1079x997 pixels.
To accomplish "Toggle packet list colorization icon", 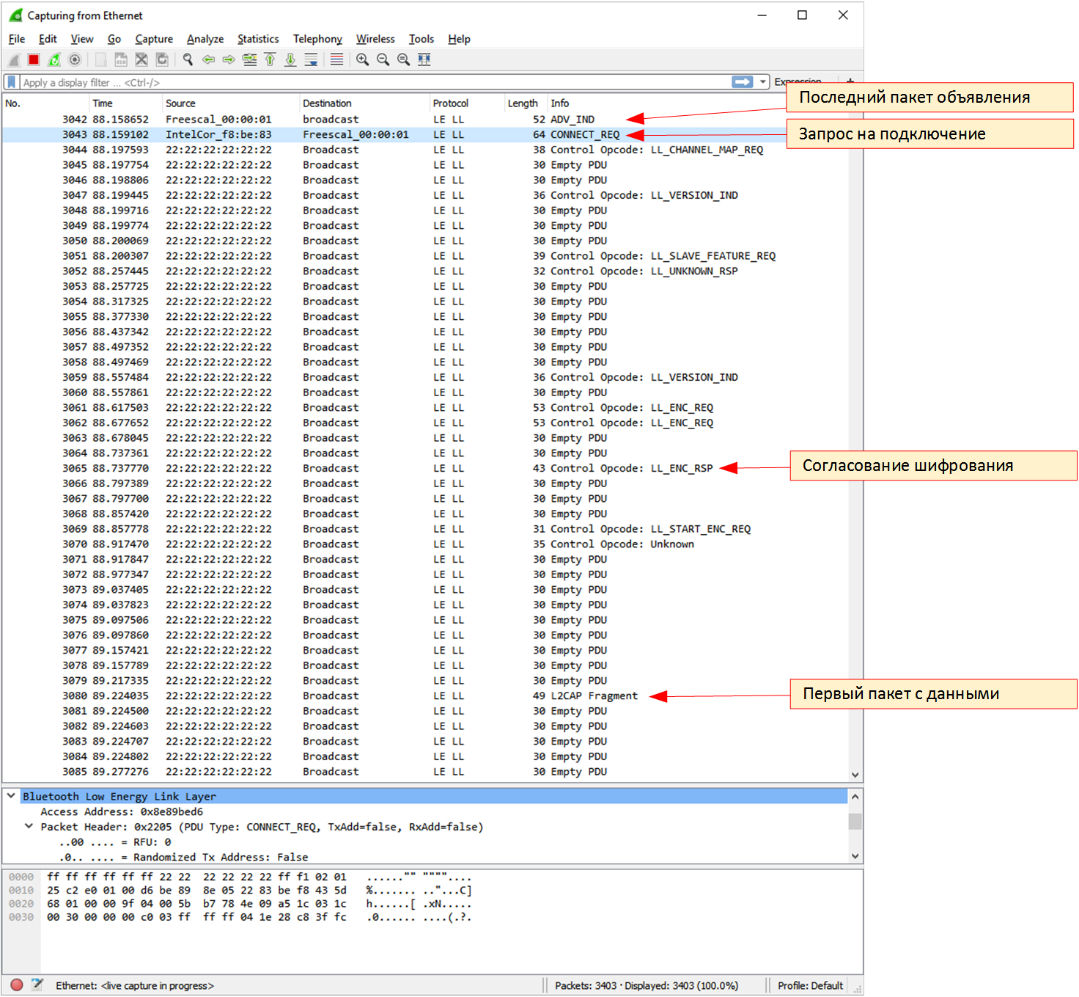I will pos(336,60).
